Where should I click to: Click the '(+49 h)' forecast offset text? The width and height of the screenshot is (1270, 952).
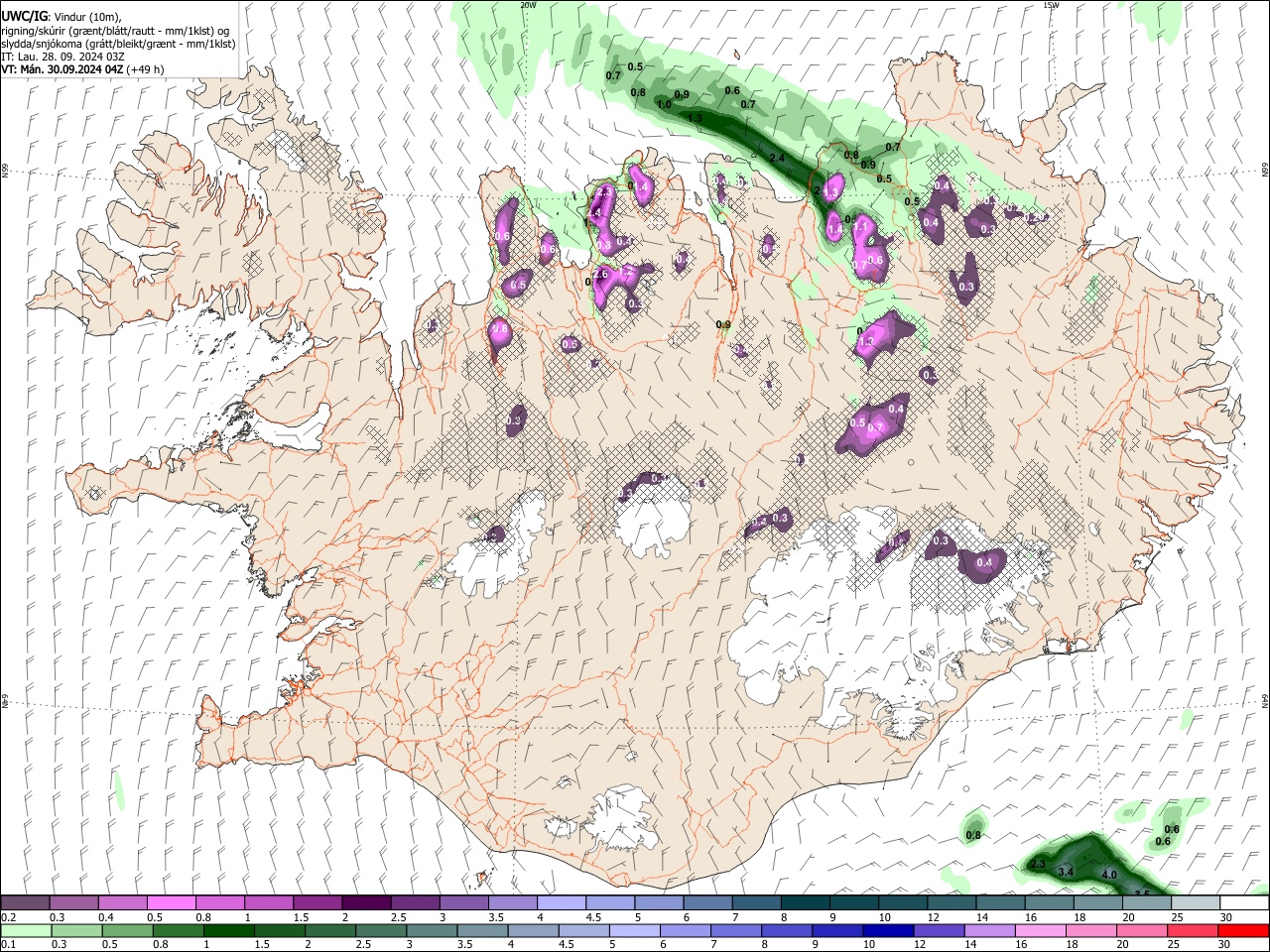coord(146,69)
